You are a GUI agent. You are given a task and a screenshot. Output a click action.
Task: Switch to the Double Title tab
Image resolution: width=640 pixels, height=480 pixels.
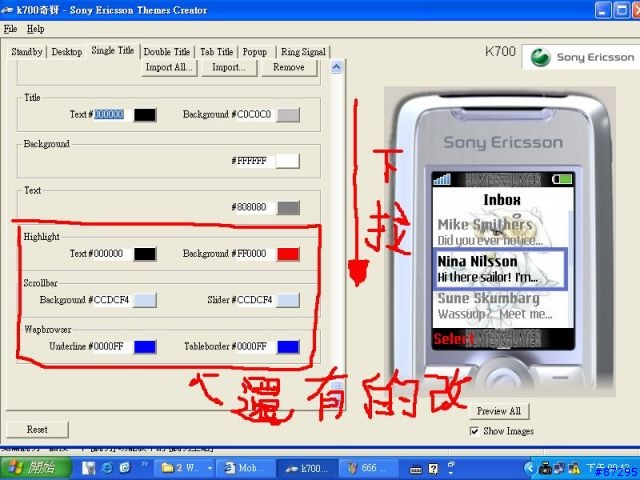167,52
